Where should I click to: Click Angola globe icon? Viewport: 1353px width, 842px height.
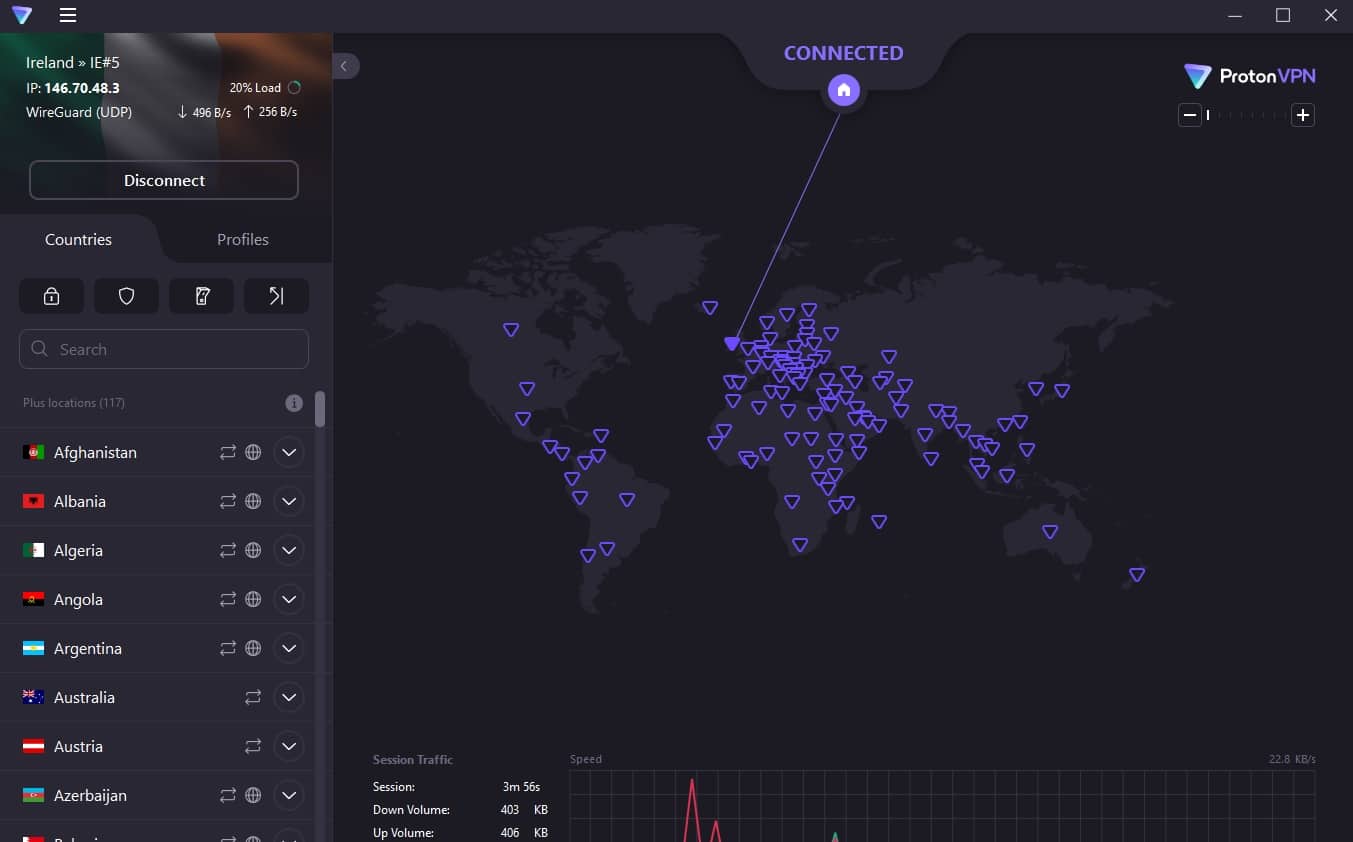point(253,599)
